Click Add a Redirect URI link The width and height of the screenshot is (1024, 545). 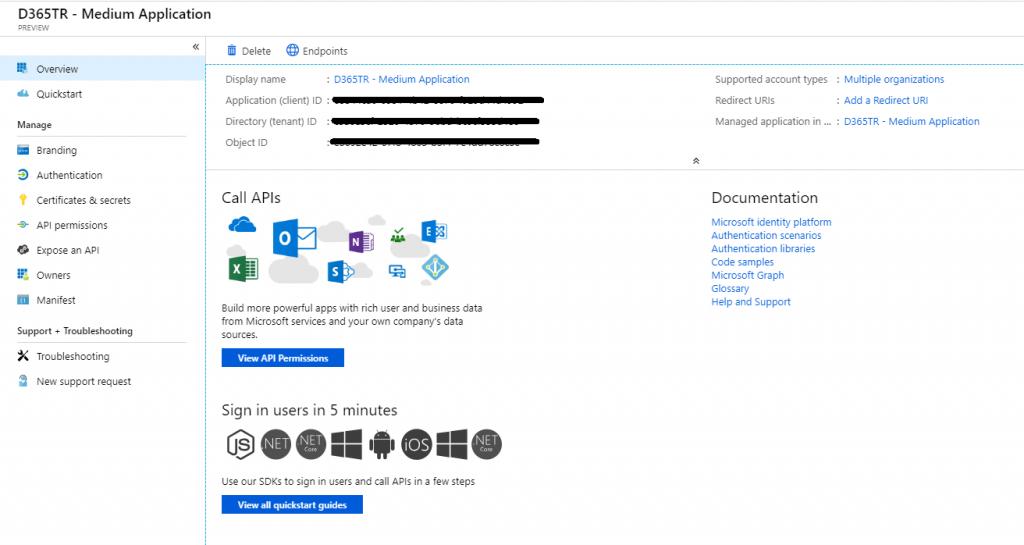click(886, 100)
